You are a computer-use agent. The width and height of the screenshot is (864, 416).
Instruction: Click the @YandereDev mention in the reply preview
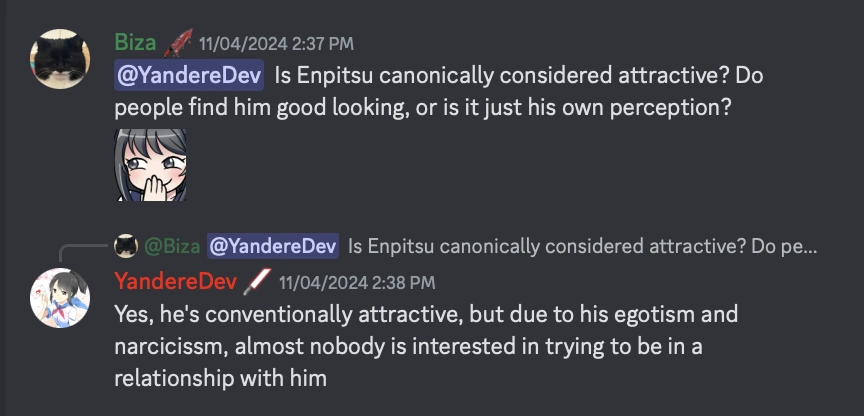273,246
